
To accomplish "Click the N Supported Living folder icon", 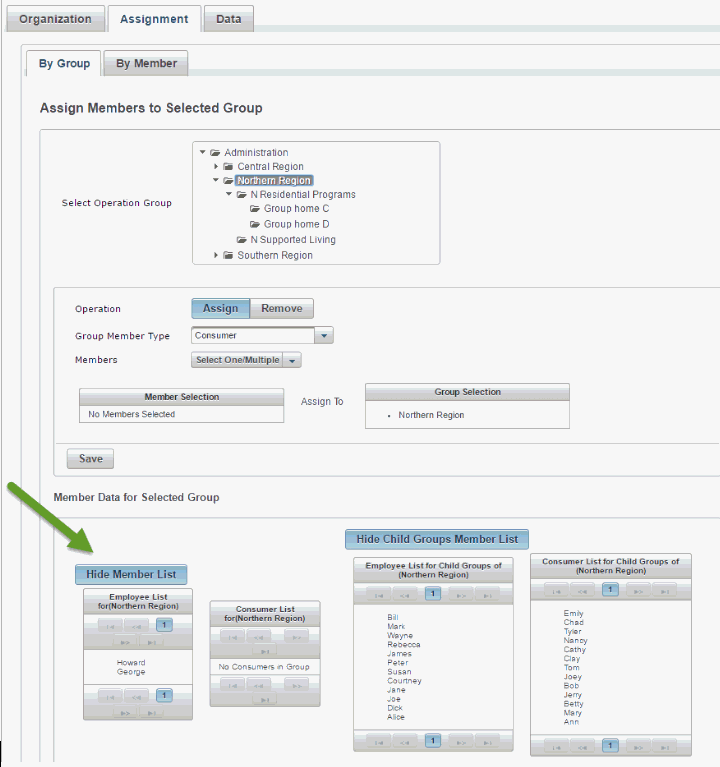I will coord(242,240).
